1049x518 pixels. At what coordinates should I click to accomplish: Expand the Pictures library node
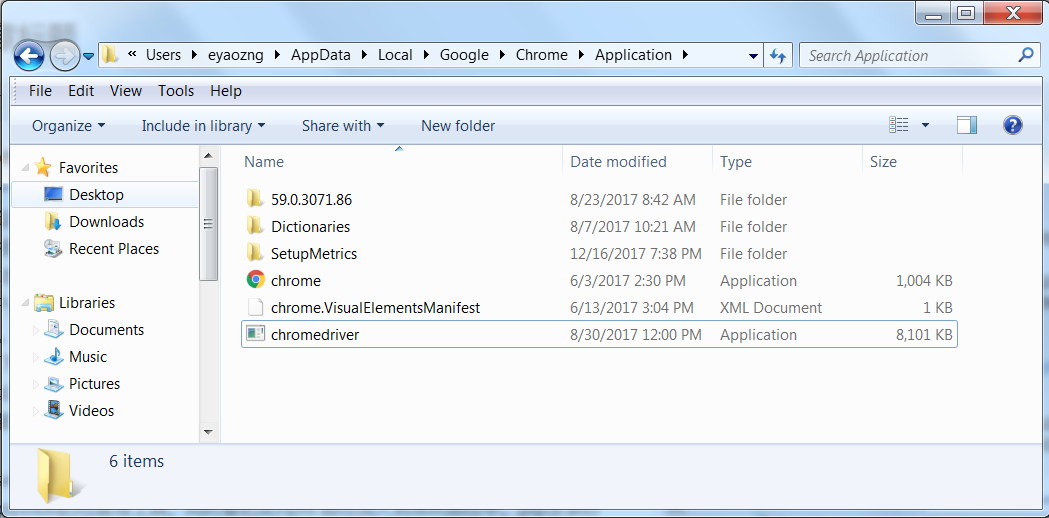coord(35,383)
